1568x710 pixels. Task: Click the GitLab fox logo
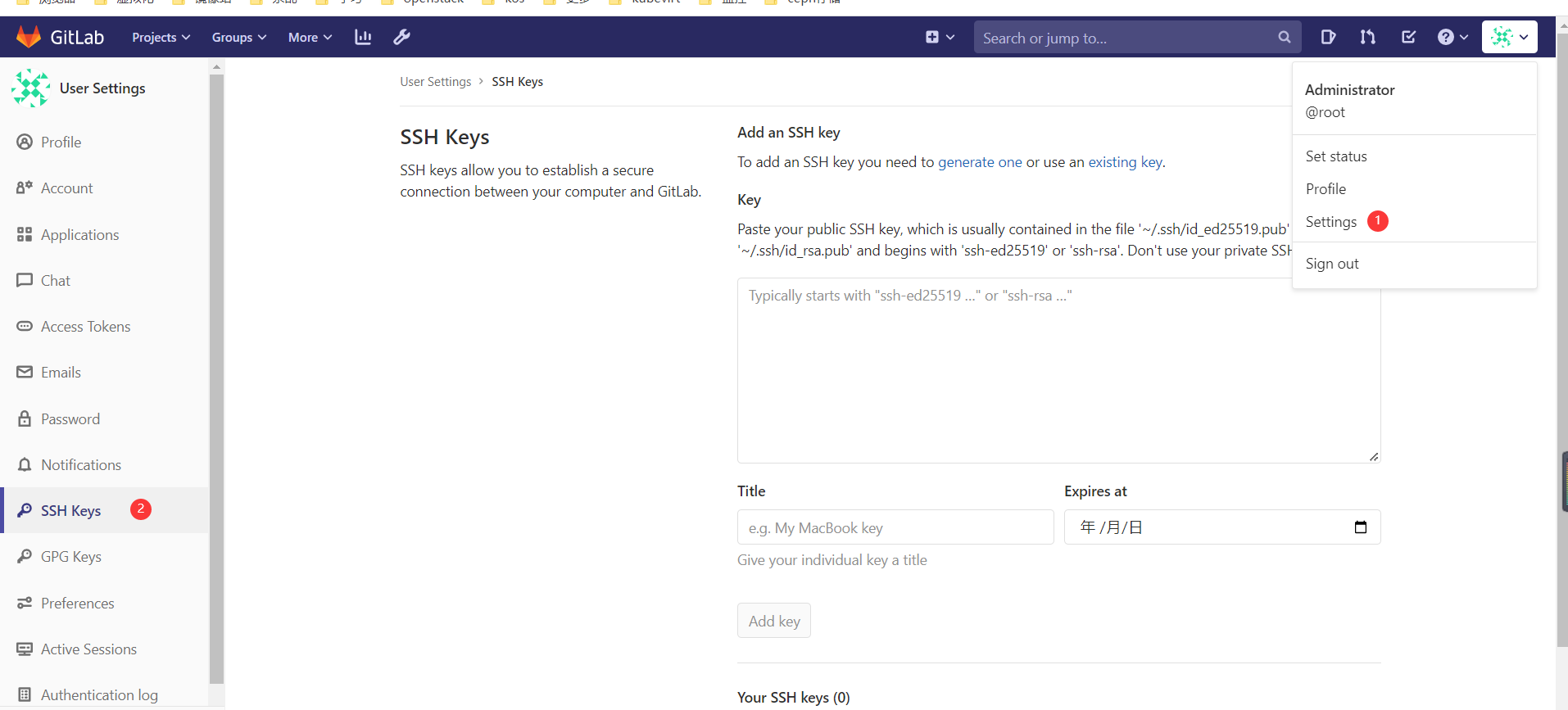tap(29, 37)
